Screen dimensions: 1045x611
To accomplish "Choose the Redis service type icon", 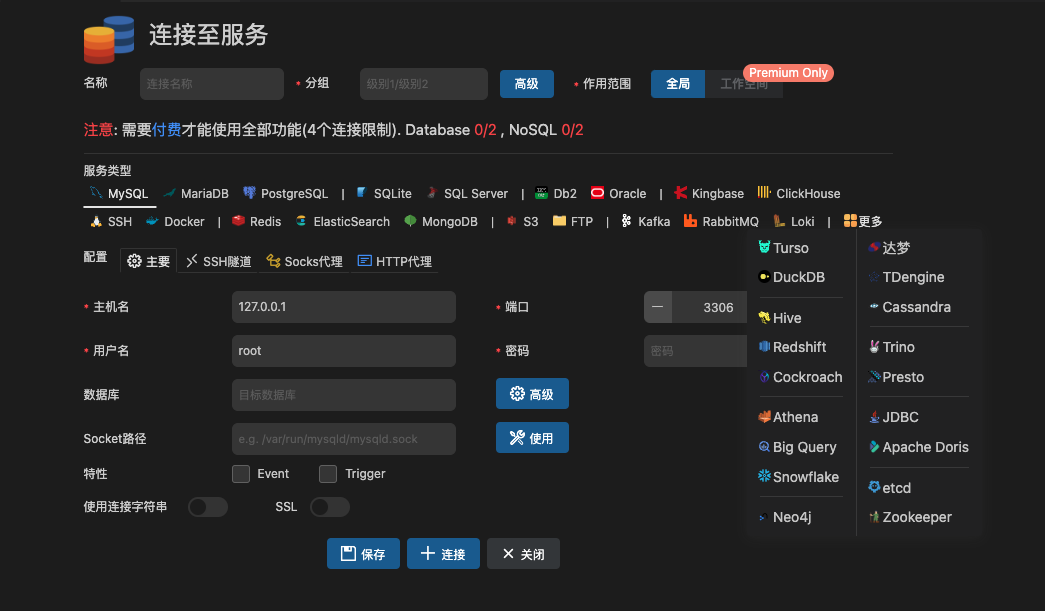I will click(x=239, y=221).
